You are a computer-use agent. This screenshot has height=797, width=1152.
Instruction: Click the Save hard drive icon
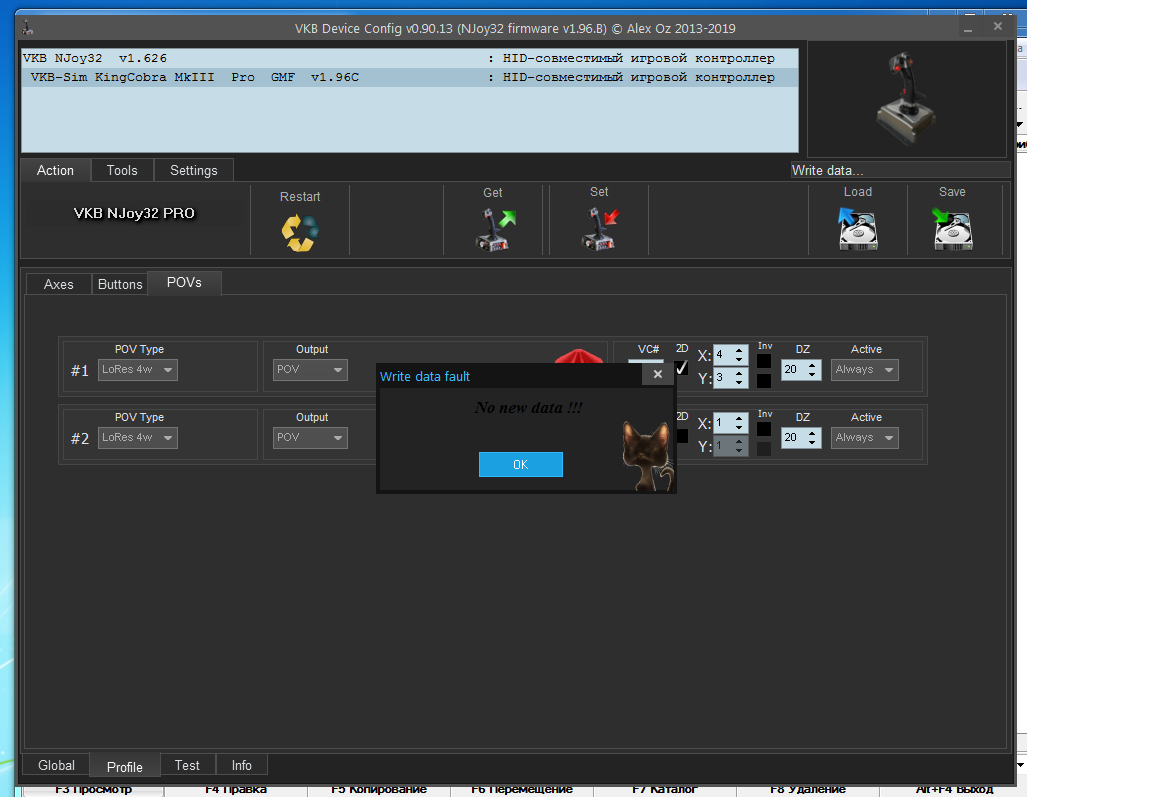[x=953, y=228]
